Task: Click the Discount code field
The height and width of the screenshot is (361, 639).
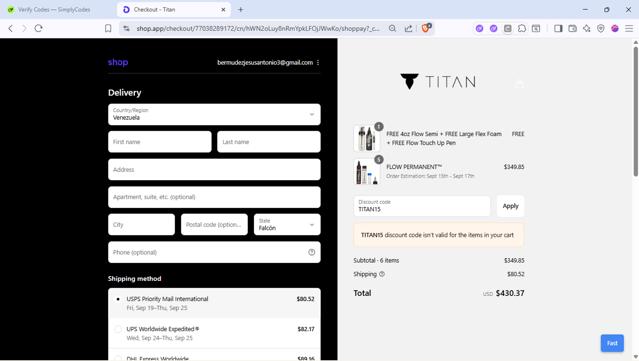Action: coord(422,206)
